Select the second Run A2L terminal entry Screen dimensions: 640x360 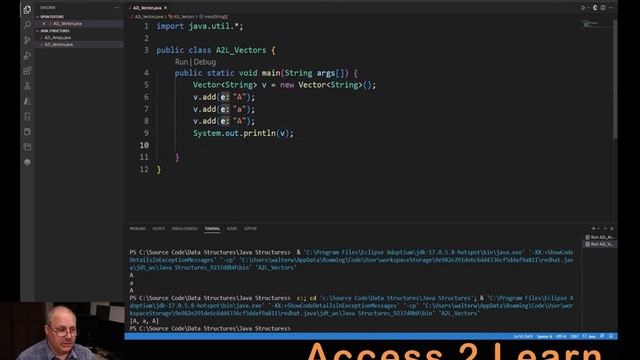600,244
